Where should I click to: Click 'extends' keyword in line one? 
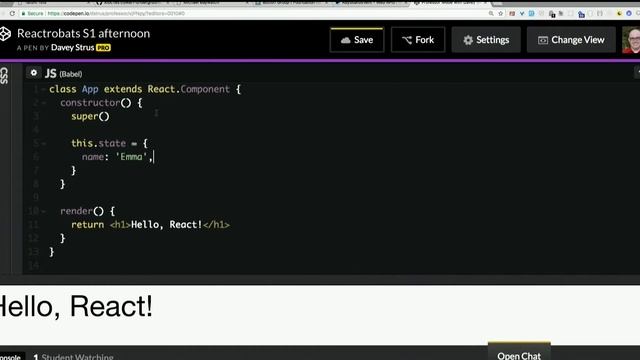click(123, 89)
